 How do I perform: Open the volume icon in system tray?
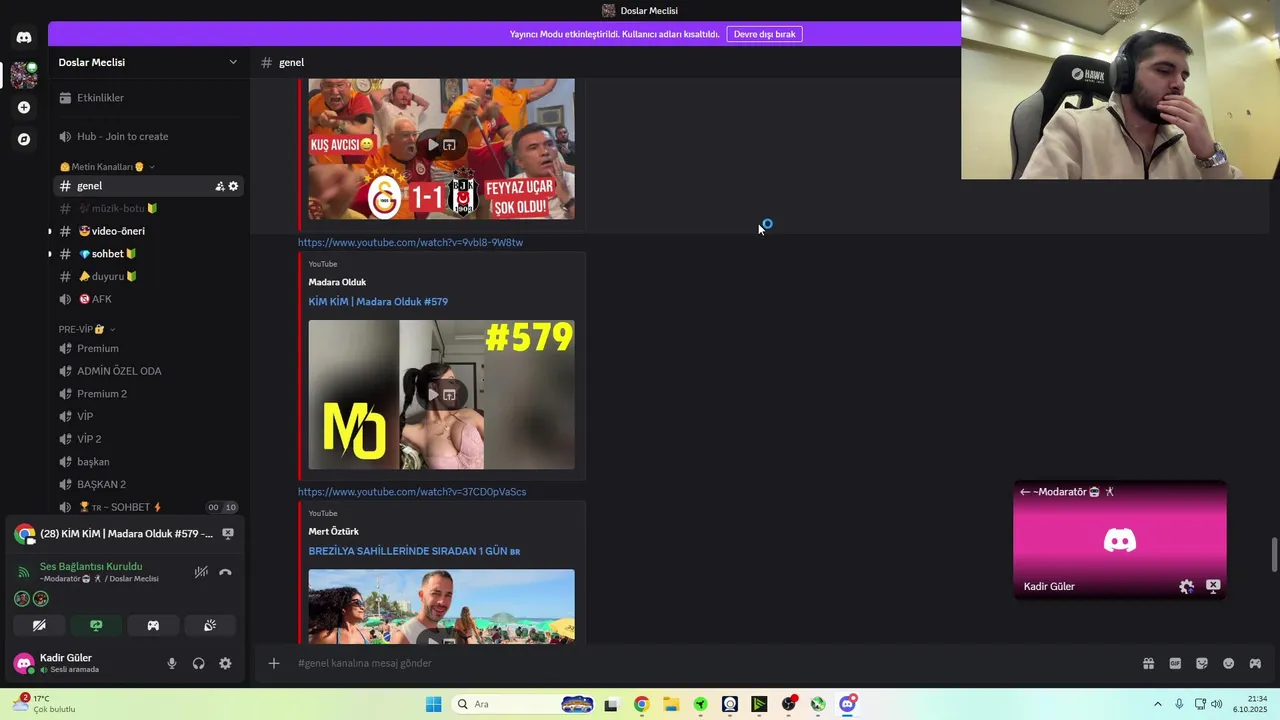click(1216, 704)
